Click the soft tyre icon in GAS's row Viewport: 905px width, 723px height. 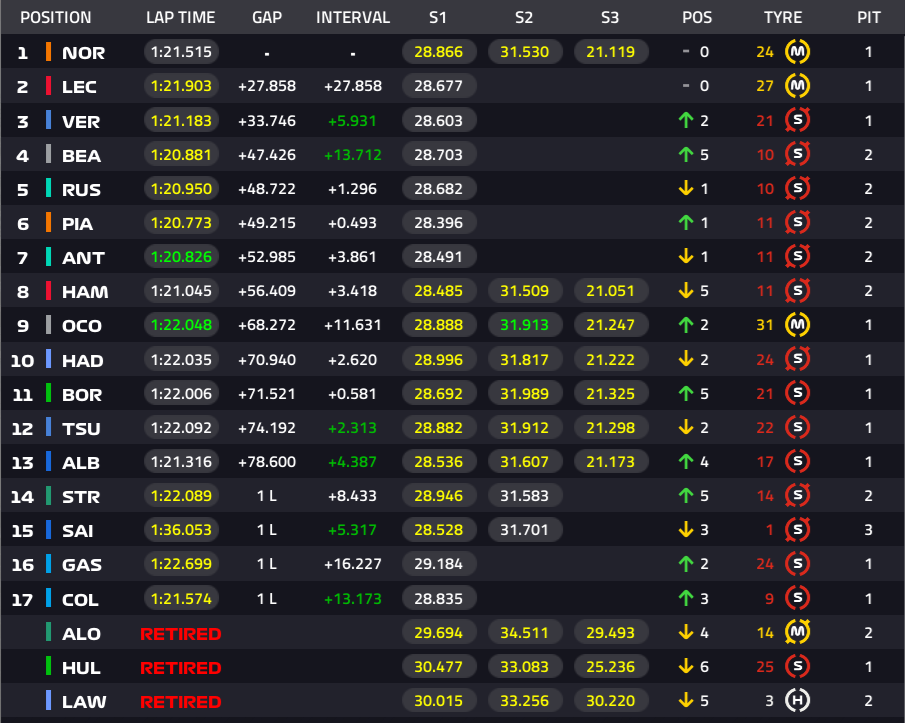(x=797, y=563)
